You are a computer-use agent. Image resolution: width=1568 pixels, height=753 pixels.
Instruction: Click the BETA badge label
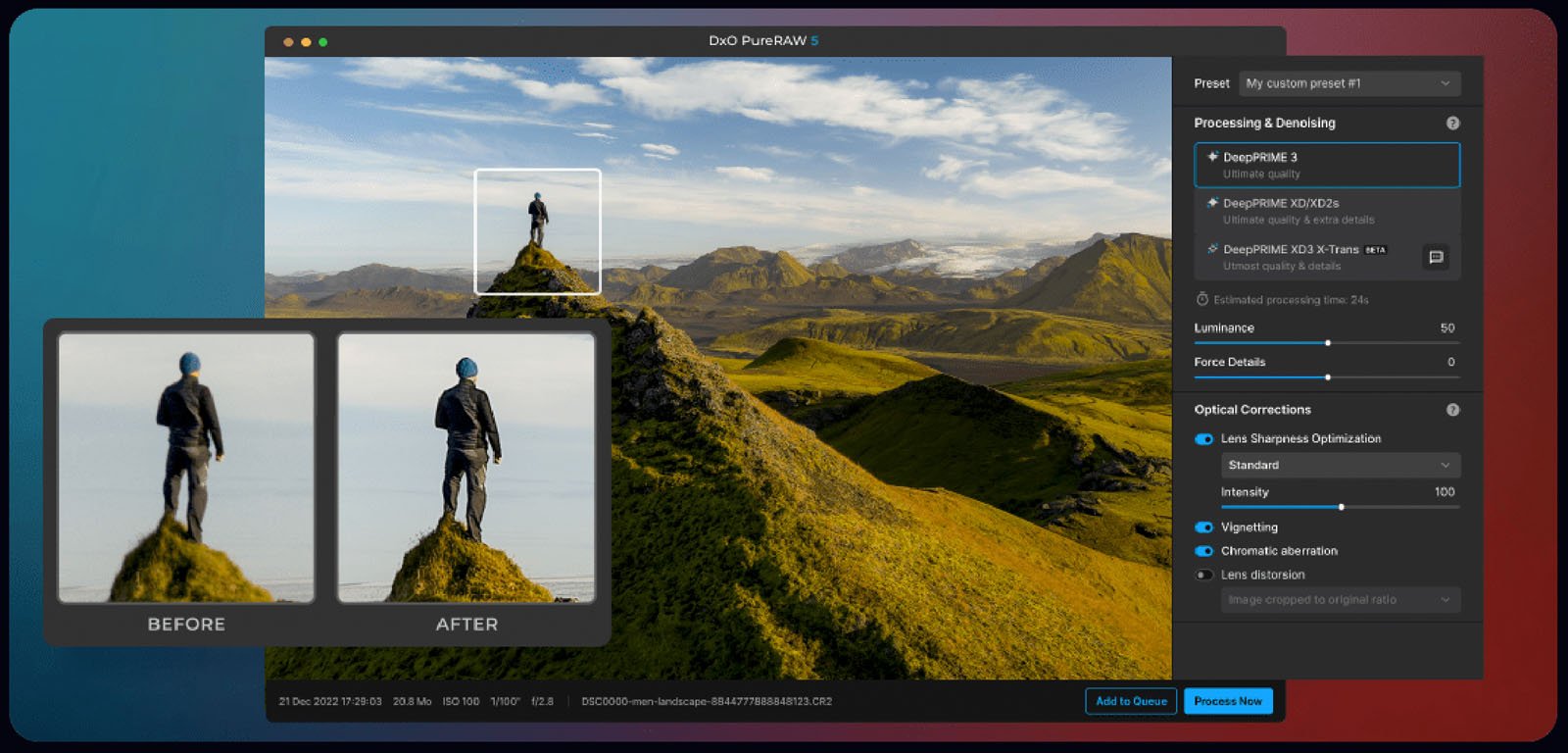(x=1376, y=250)
